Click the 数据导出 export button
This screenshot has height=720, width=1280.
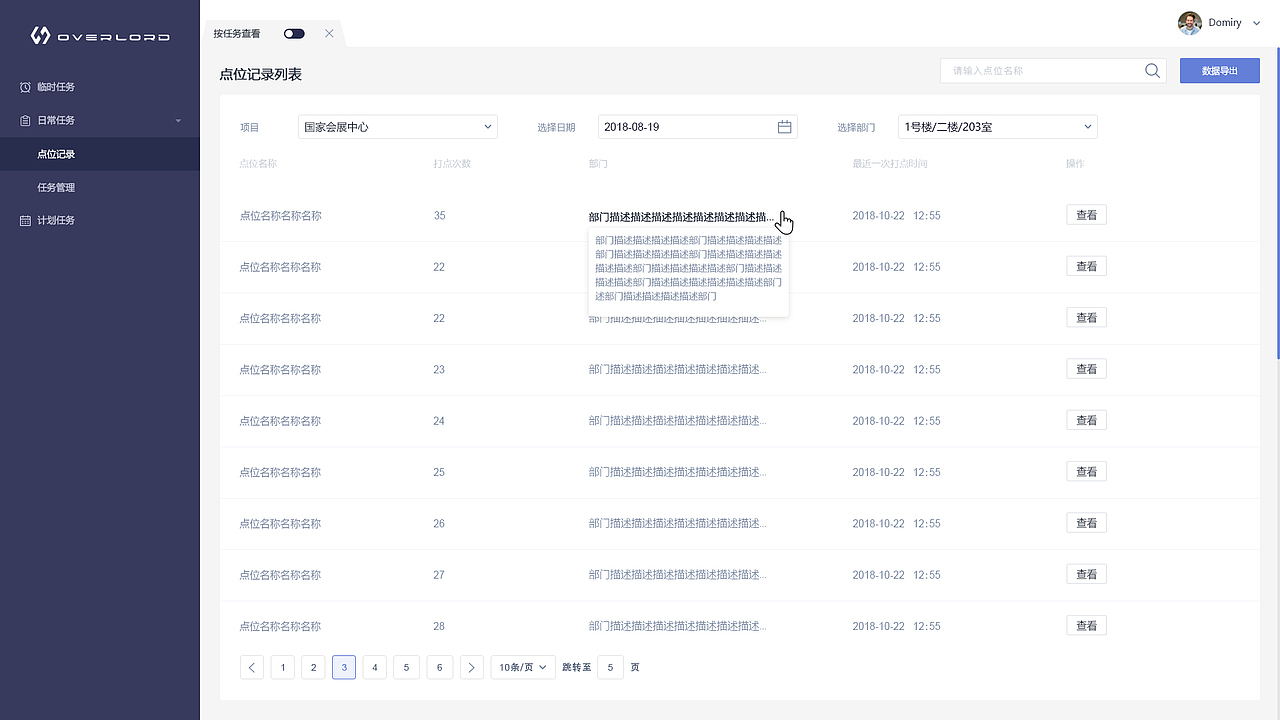click(x=1219, y=70)
